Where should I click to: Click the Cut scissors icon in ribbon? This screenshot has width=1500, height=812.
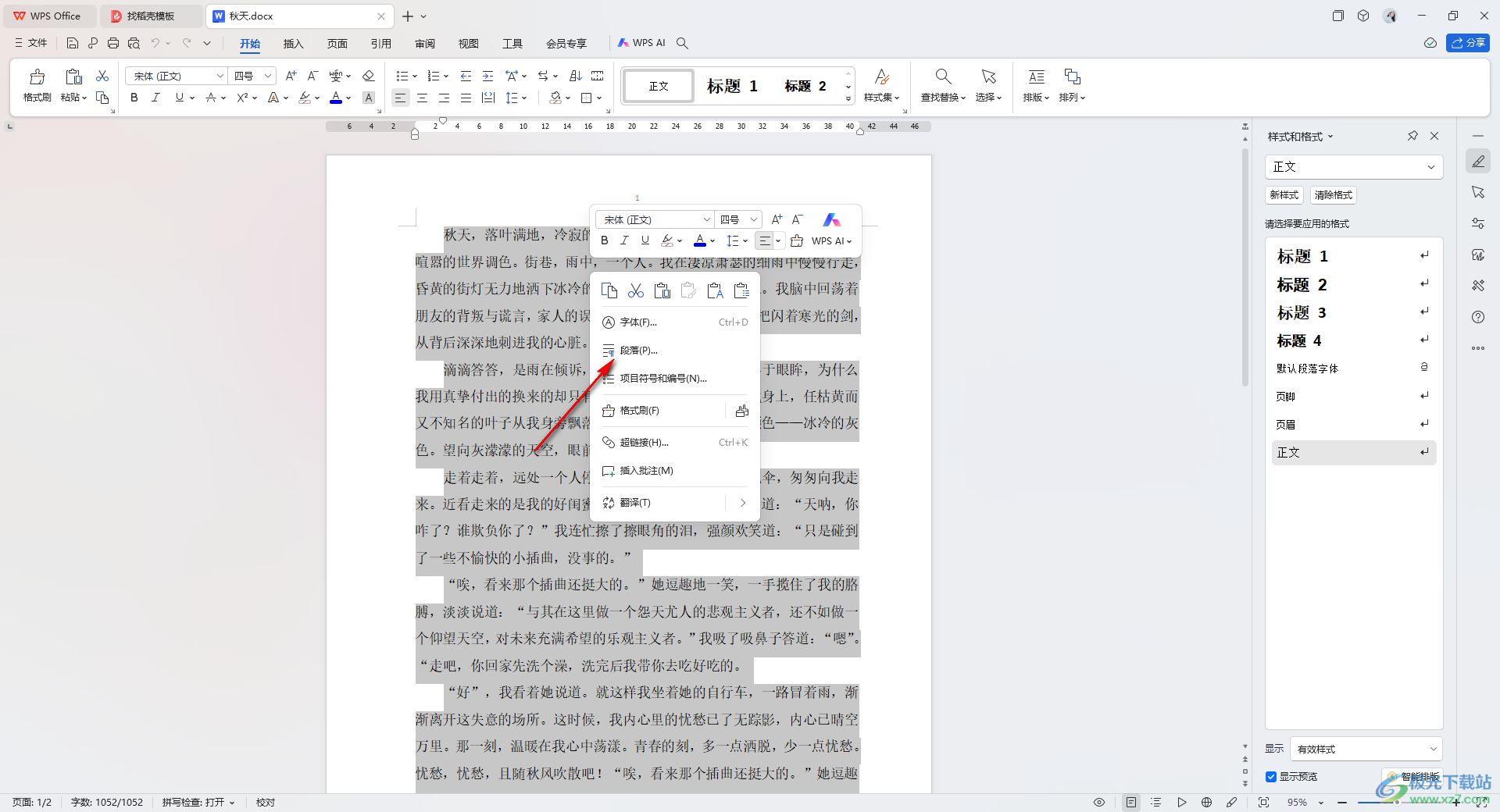[x=102, y=76]
